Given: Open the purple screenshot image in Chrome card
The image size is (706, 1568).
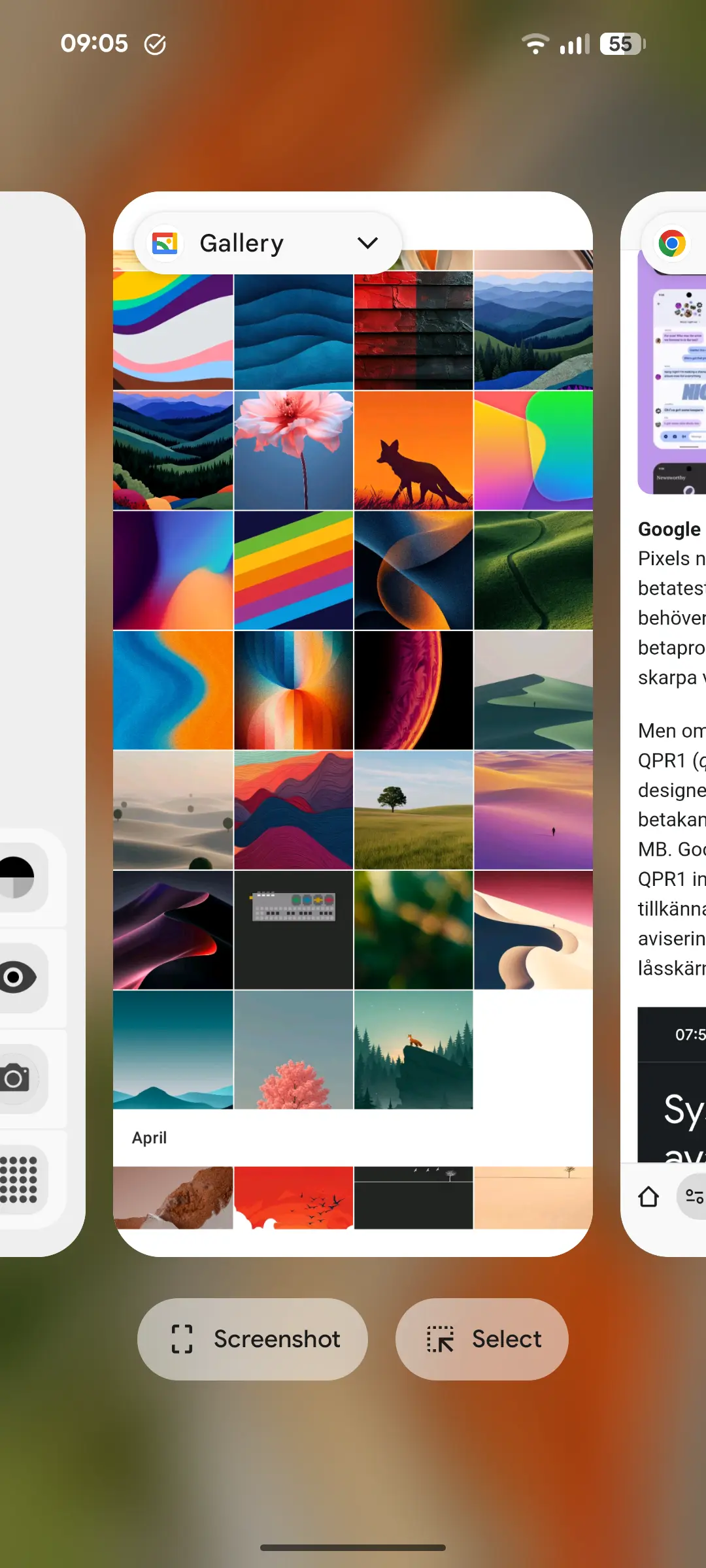Looking at the screenshot, I should pos(672,372).
